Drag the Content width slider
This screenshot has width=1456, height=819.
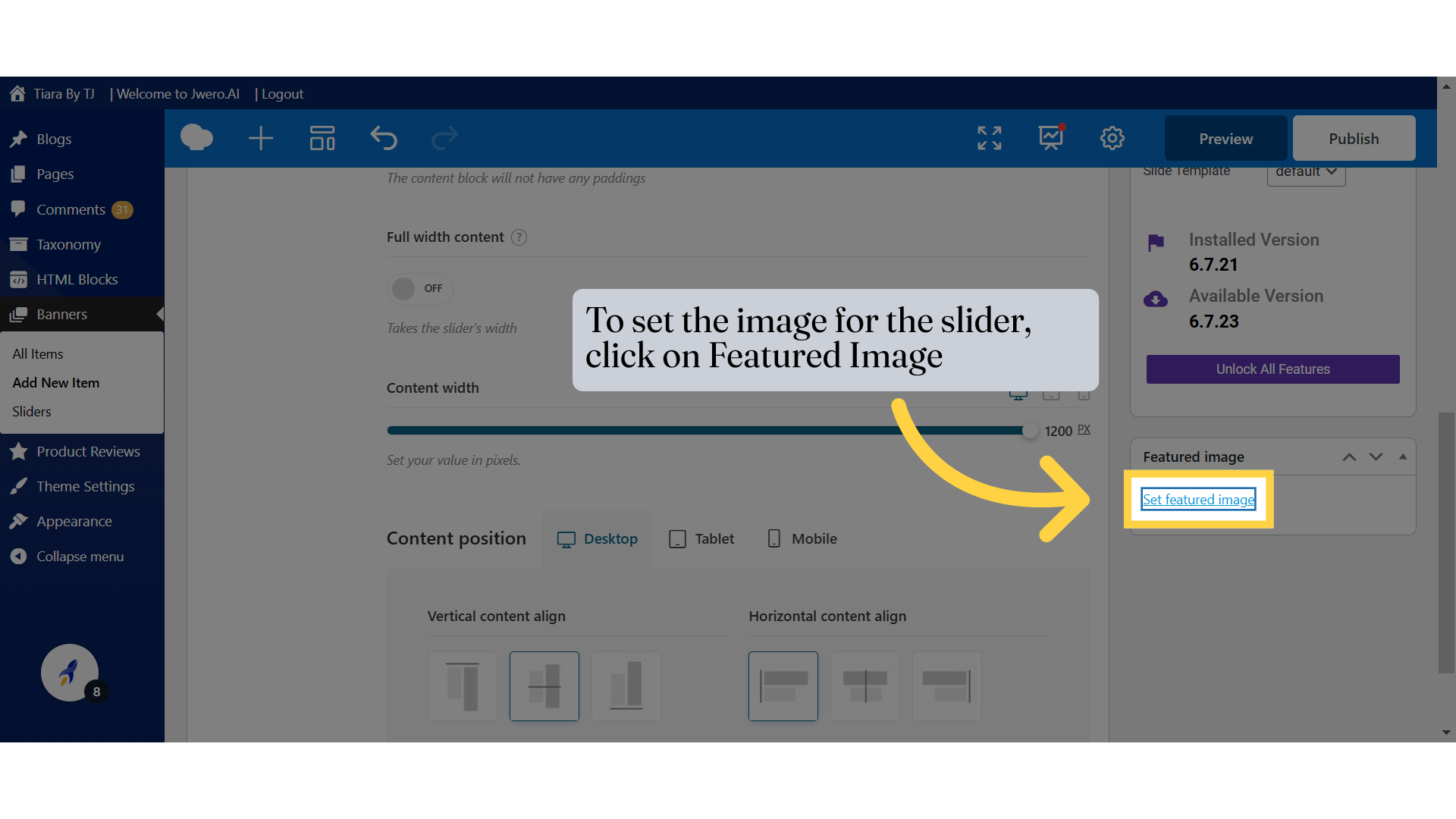click(1028, 430)
